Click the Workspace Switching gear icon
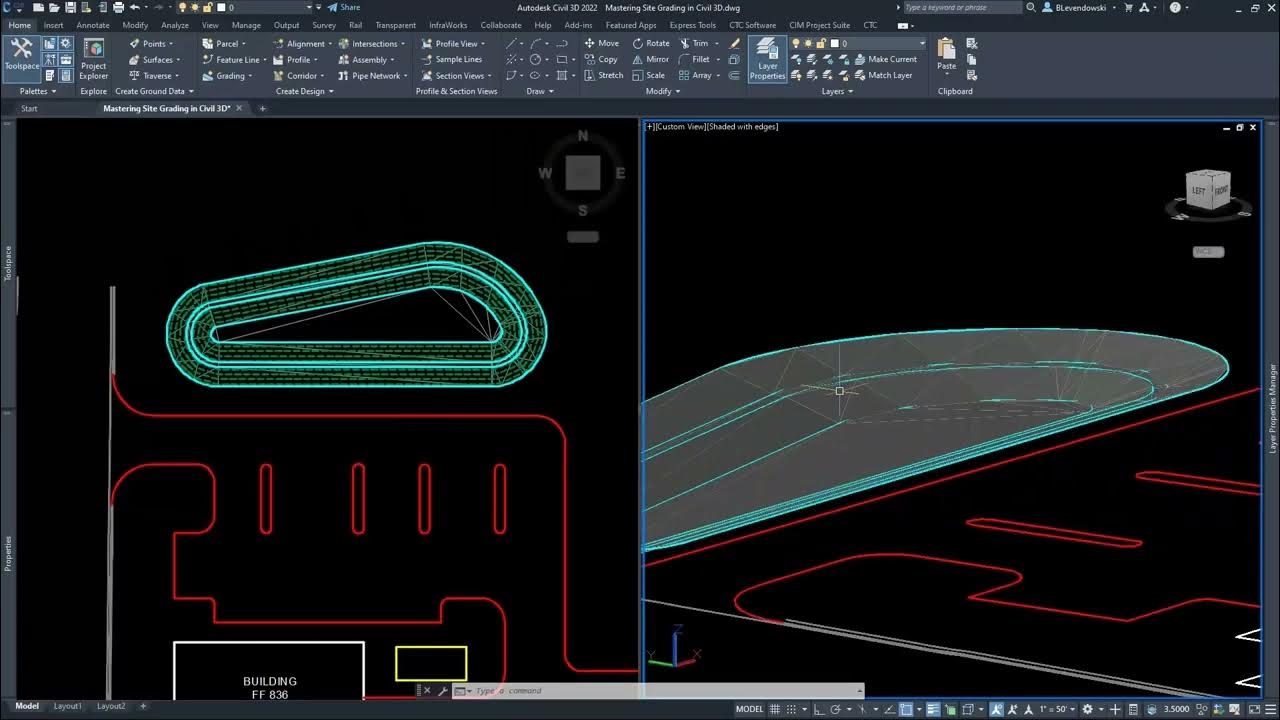 pos(1088,708)
